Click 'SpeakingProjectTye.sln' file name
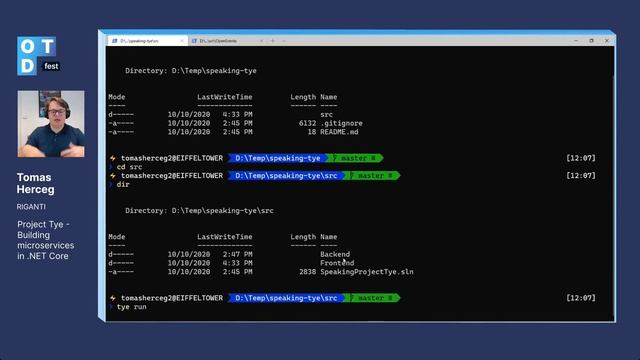 click(x=367, y=272)
